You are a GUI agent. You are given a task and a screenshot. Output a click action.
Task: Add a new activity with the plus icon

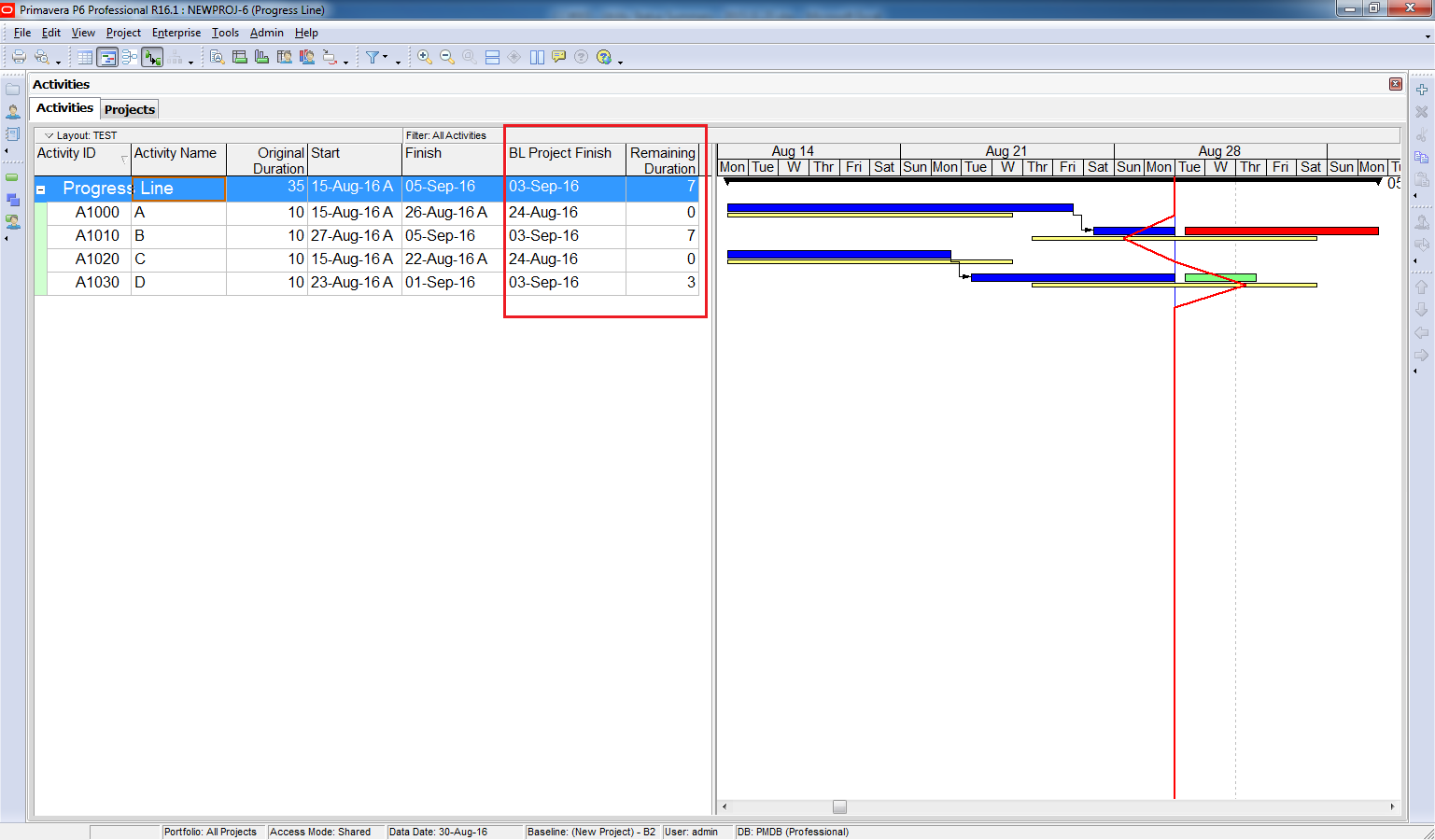point(1420,91)
